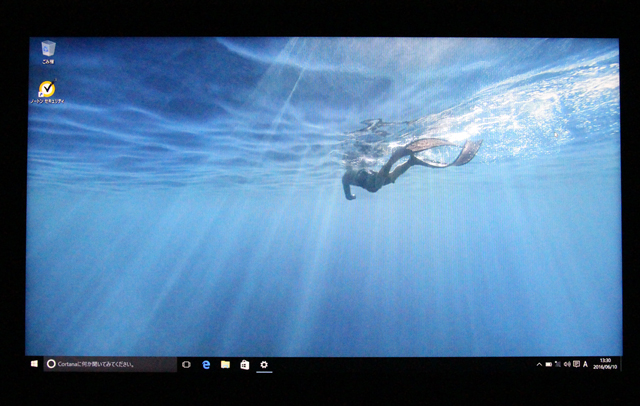Click the date 2016/06/10 in the taskbar
640x406 pixels.
(605, 367)
